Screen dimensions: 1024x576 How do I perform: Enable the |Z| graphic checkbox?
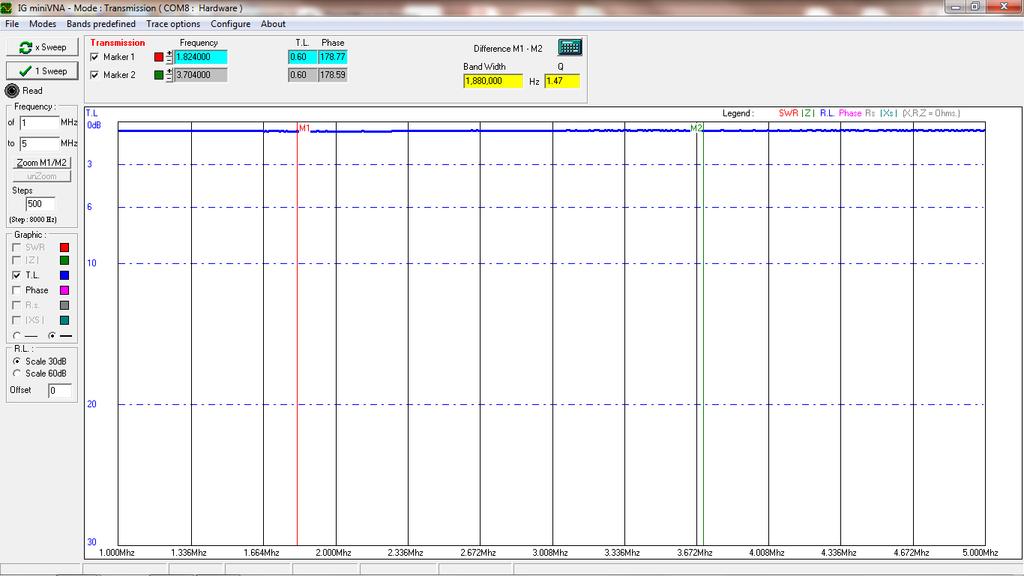pos(16,261)
